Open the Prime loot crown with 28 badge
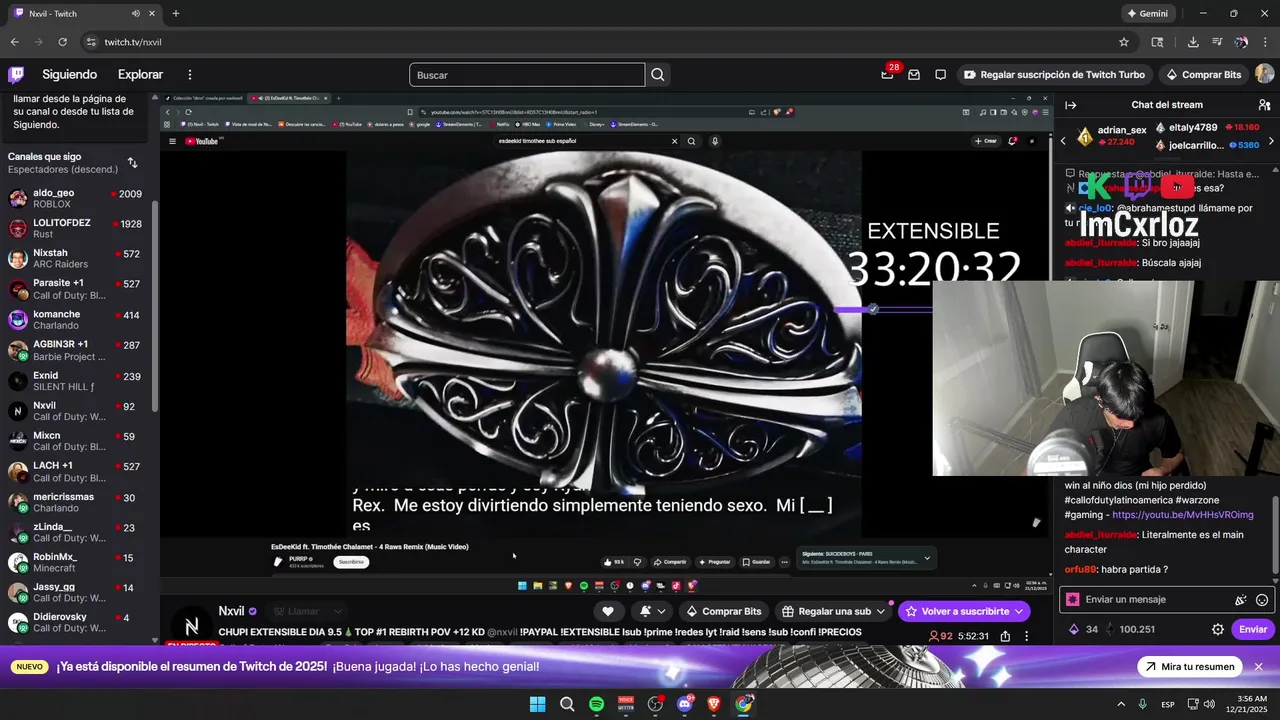 [887, 74]
